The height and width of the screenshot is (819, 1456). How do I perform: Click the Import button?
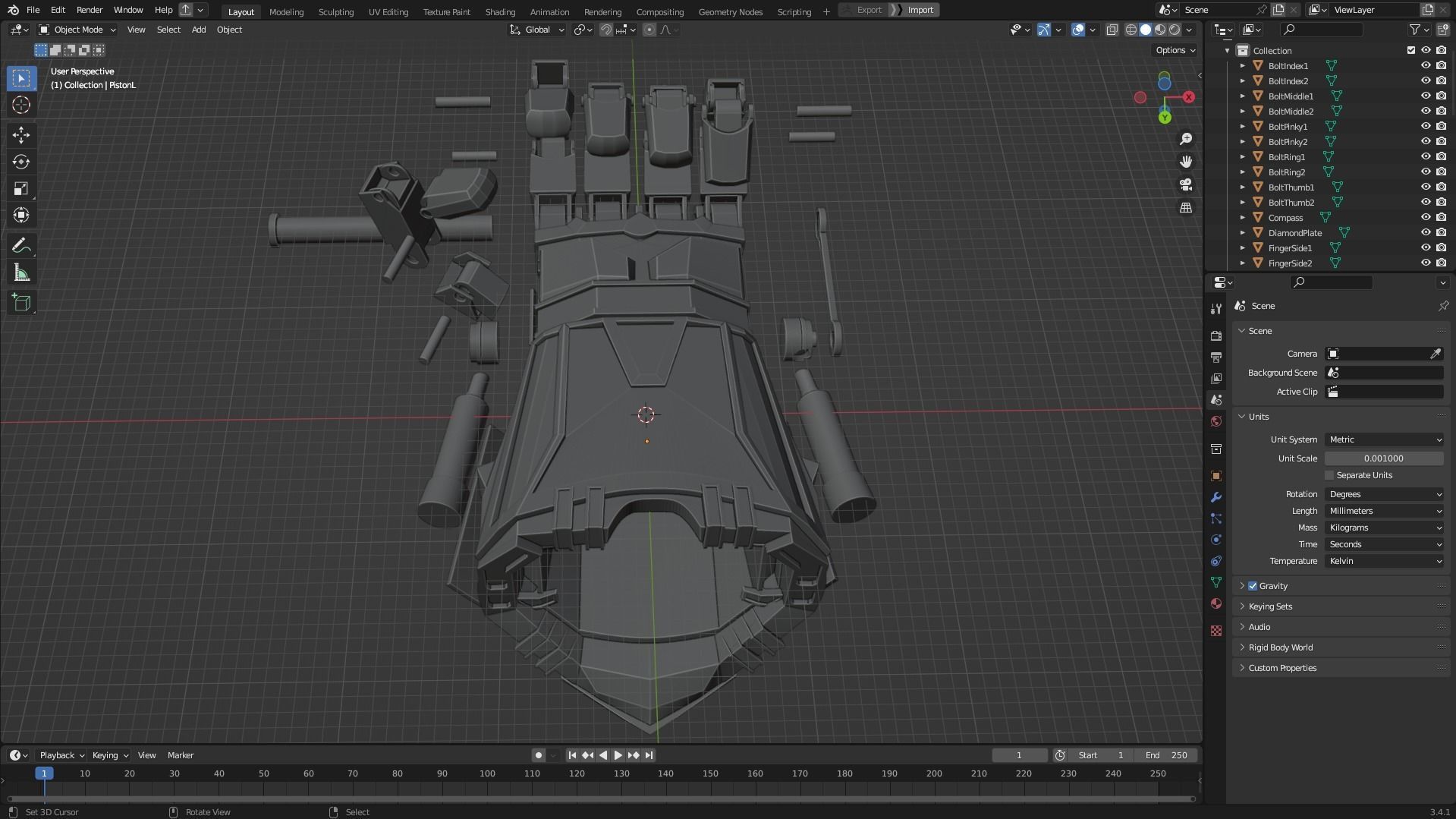coord(920,10)
